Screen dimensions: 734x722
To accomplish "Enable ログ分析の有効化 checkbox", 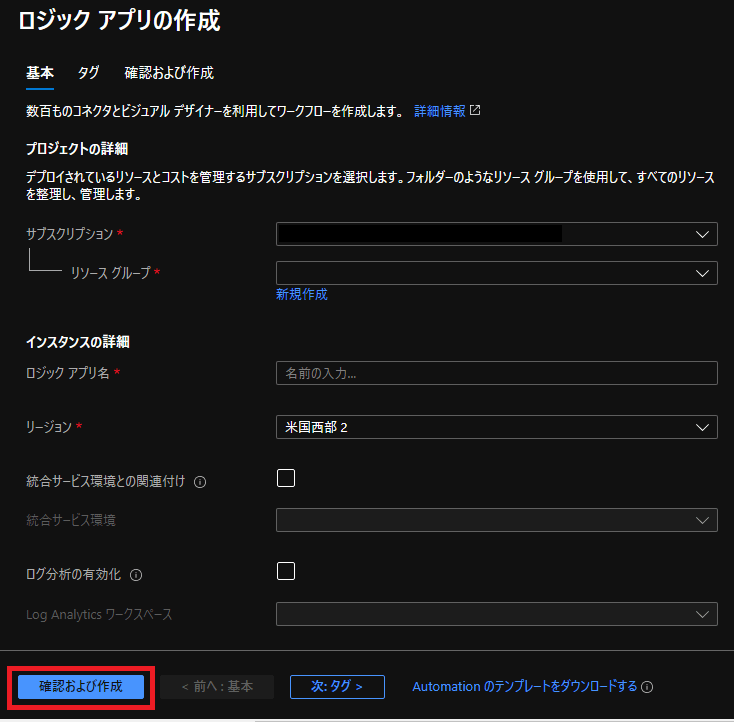I will point(286,571).
